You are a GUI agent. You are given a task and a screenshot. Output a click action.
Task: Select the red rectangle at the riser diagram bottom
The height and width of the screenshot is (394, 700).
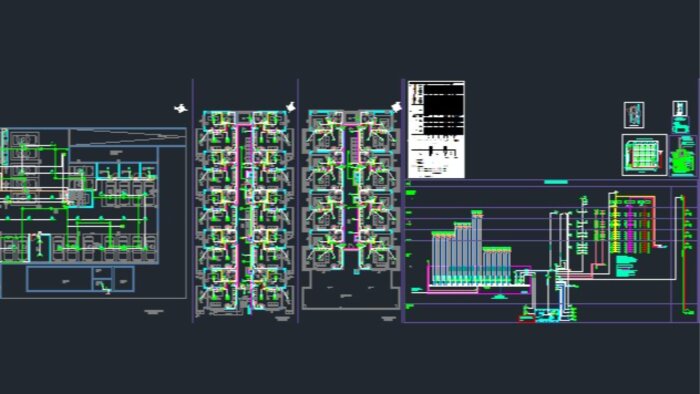[x=527, y=319]
